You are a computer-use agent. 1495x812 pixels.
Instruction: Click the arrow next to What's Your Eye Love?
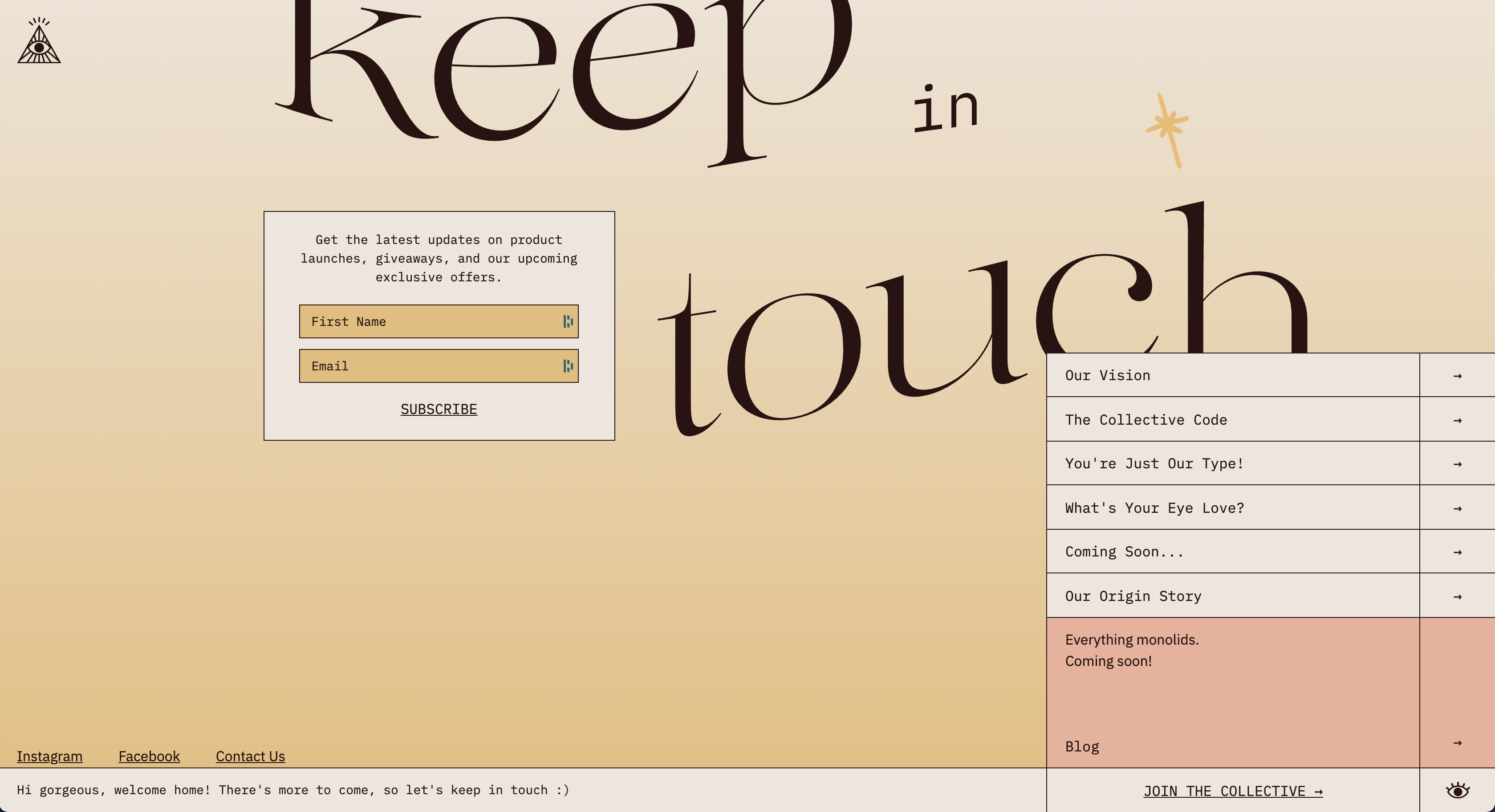(x=1457, y=508)
